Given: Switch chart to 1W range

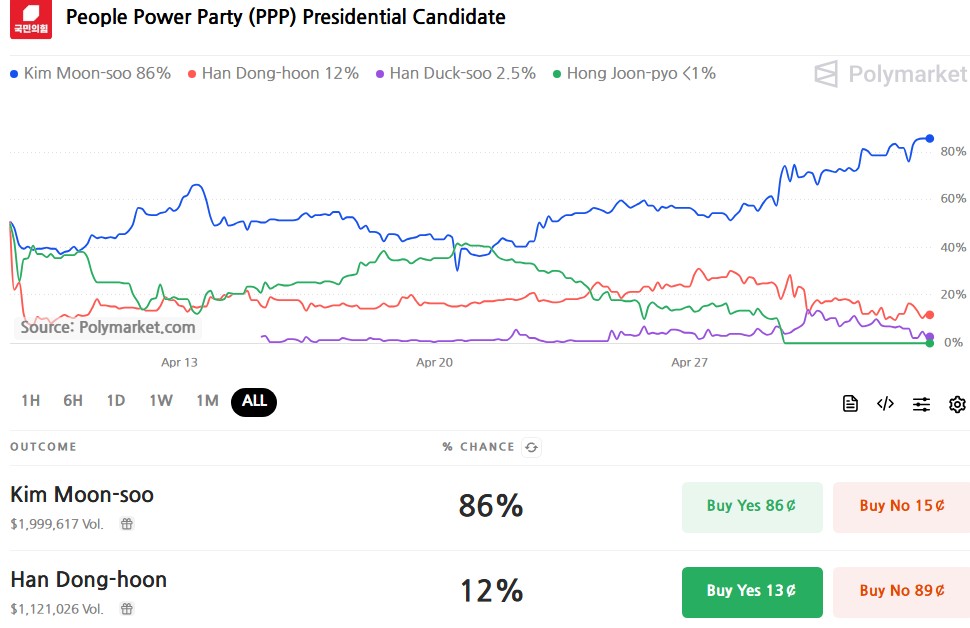Looking at the screenshot, I should pyautogui.click(x=161, y=401).
